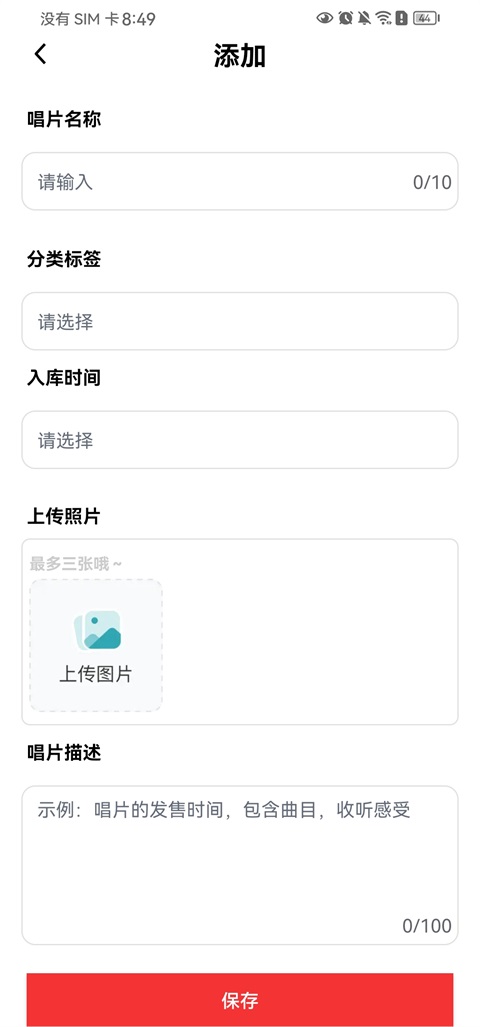480x1027 pixels.
Task: Click the 上传图片 tile label
Action: (x=96, y=674)
